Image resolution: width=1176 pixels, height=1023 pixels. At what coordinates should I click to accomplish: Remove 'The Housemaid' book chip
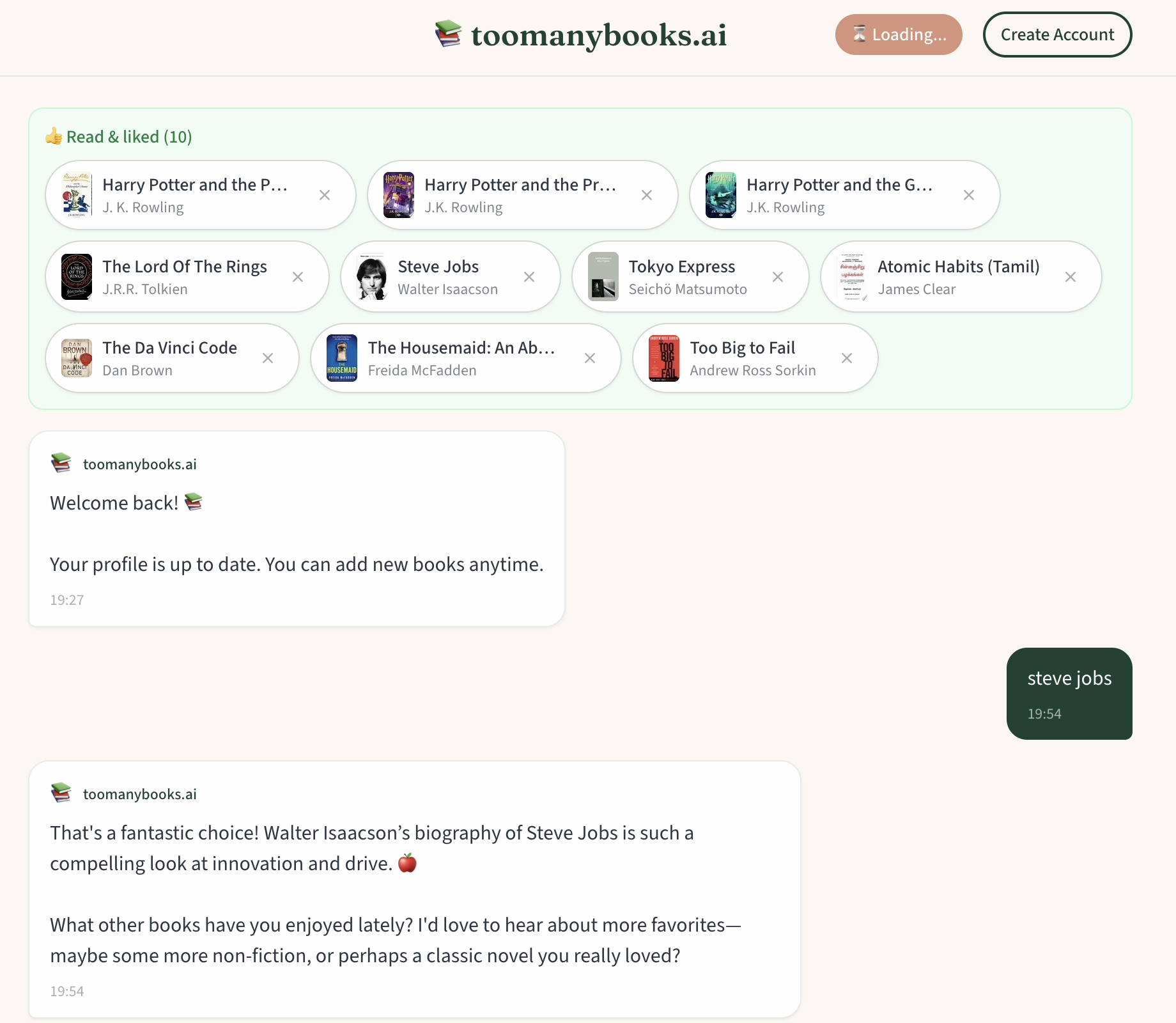(x=589, y=358)
